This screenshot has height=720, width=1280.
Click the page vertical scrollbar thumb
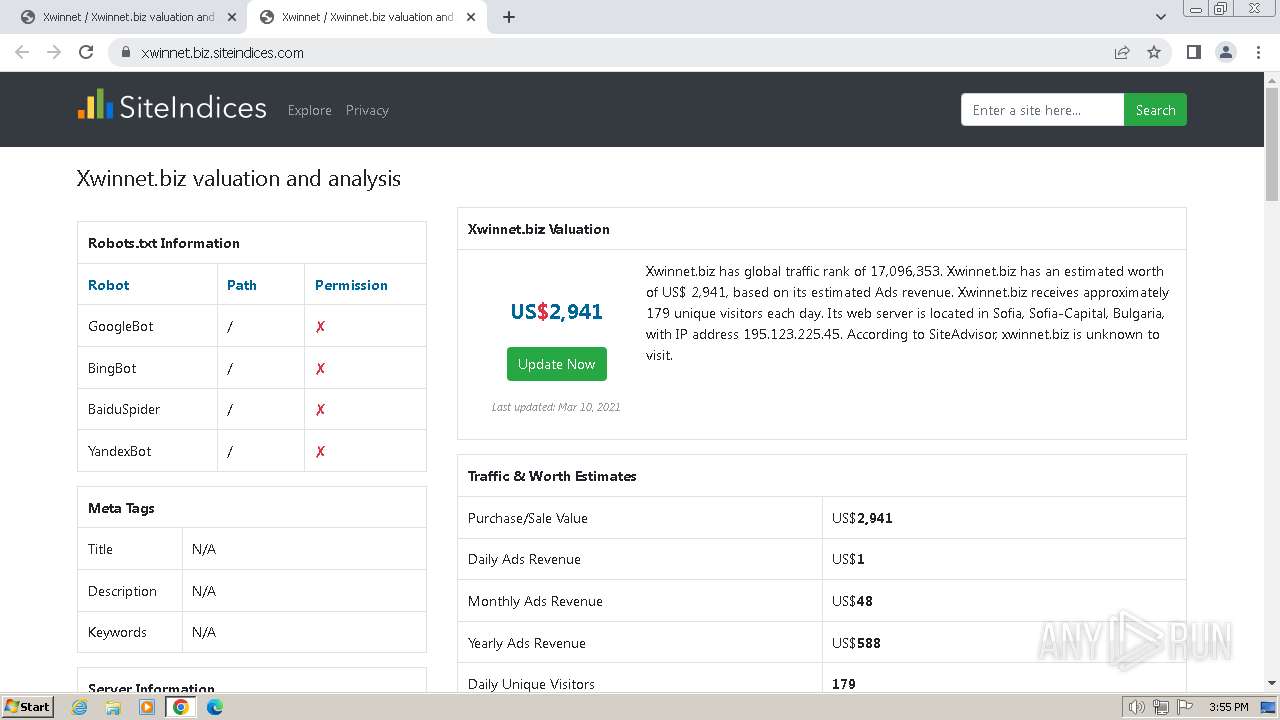coord(1272,144)
